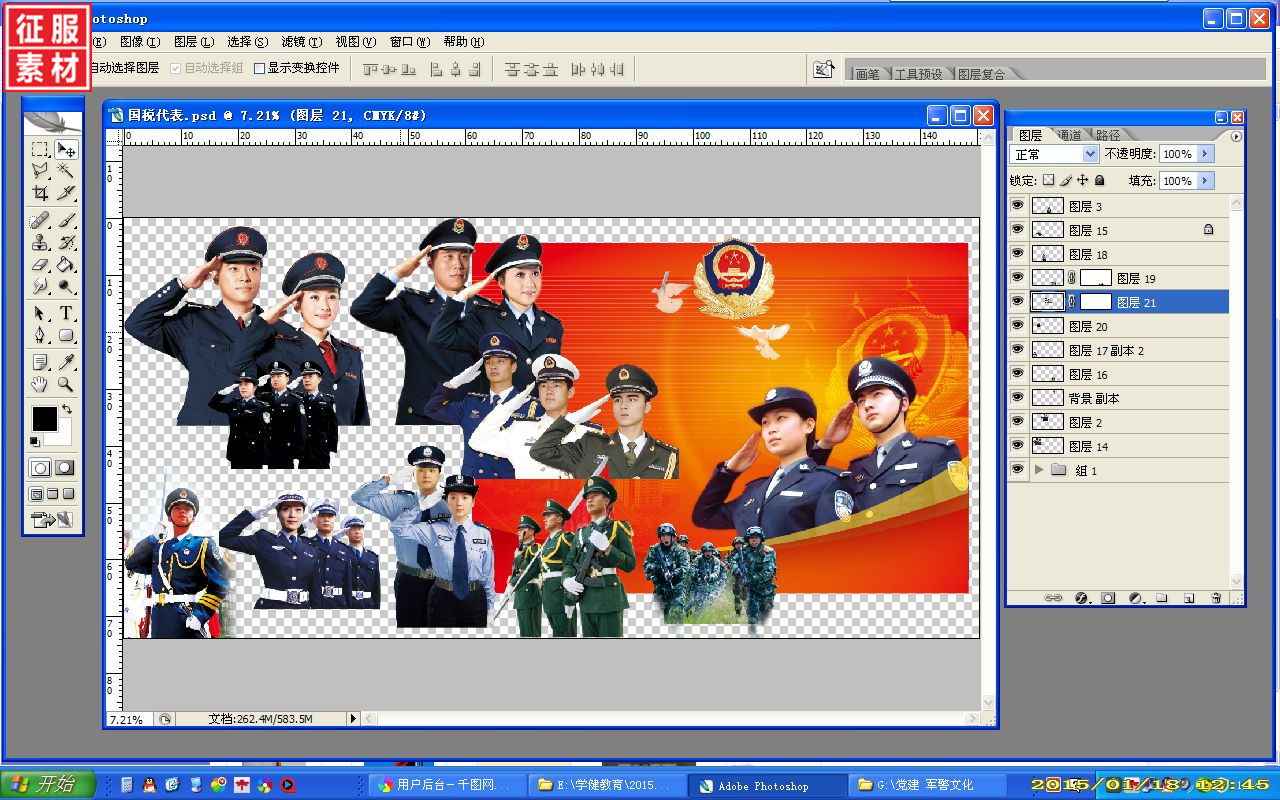Open the 窗口(W) menu
The height and width of the screenshot is (800, 1280).
(409, 42)
